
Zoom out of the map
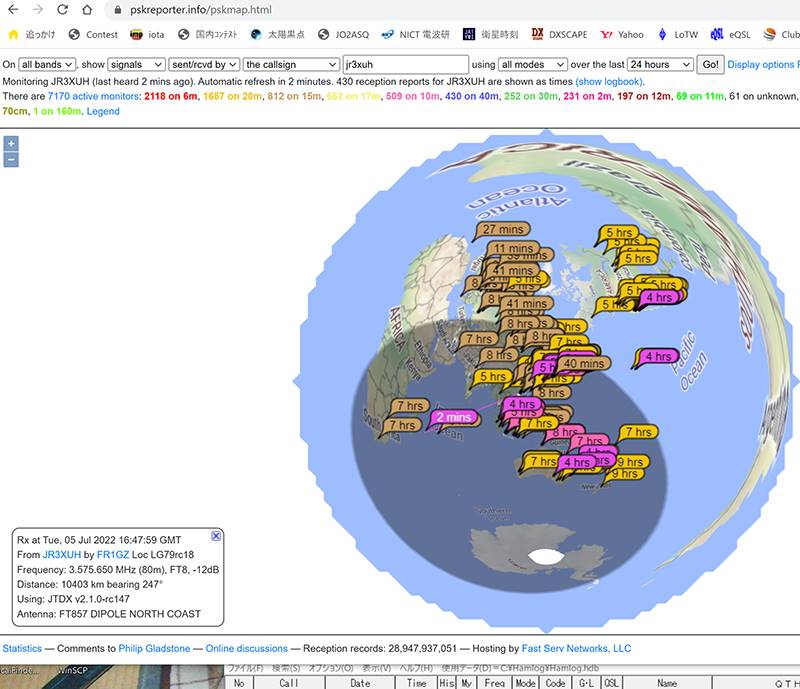[x=11, y=160]
